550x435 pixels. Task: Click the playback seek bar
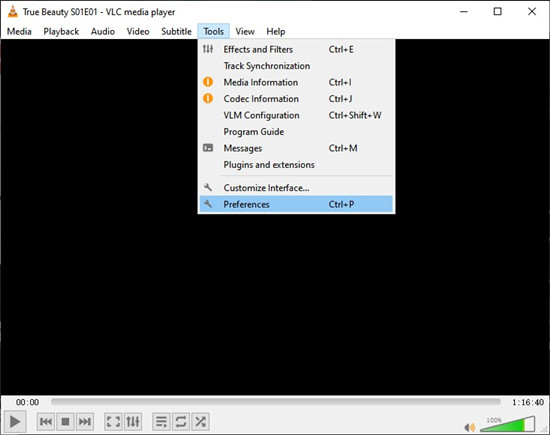coord(275,402)
